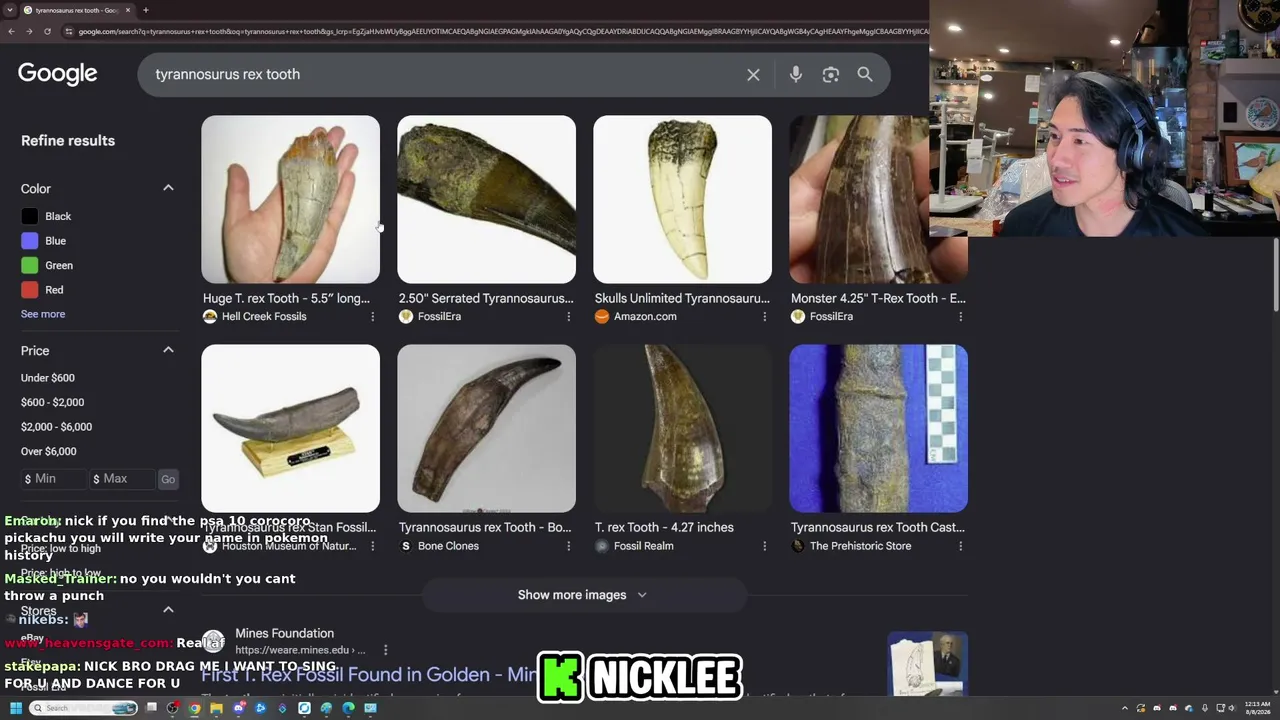Expand Show more images

point(583,595)
